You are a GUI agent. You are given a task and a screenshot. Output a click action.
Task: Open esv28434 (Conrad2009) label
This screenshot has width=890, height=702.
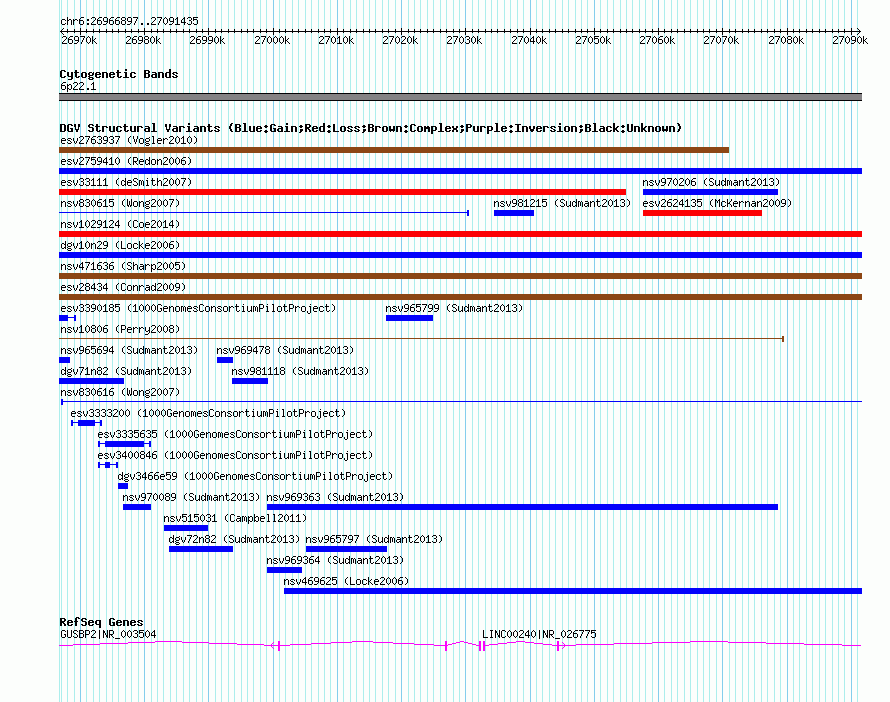tap(123, 287)
